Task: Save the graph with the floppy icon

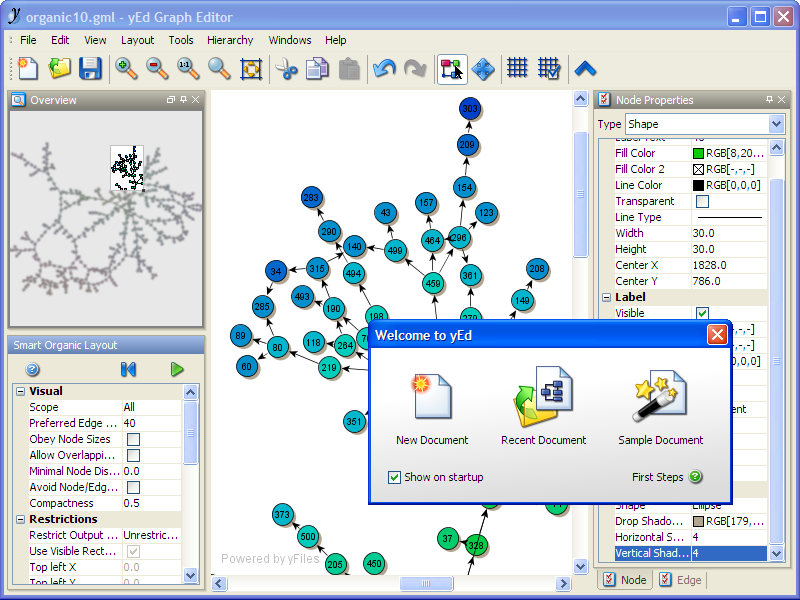Action: 90,68
